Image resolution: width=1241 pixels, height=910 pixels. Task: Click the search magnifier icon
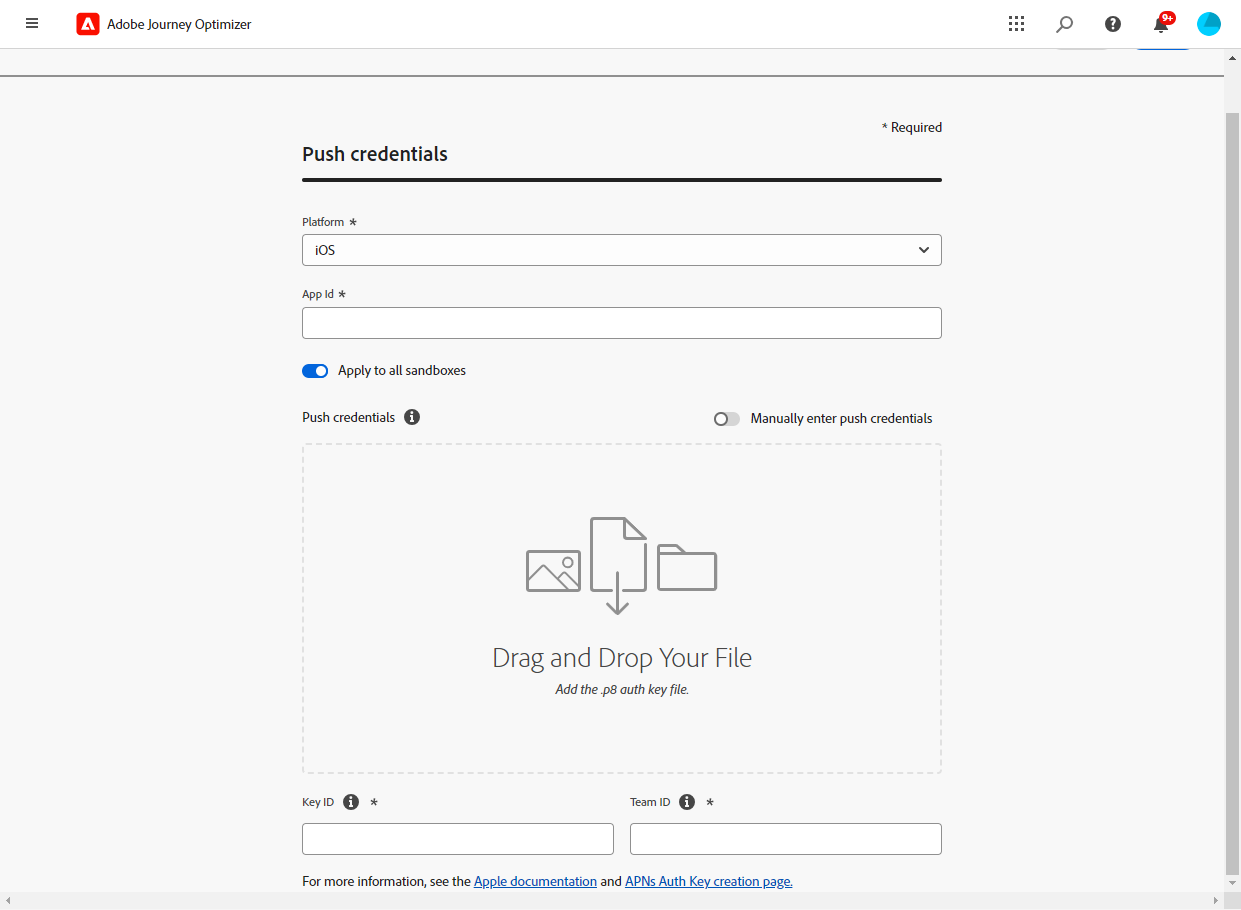click(1065, 24)
